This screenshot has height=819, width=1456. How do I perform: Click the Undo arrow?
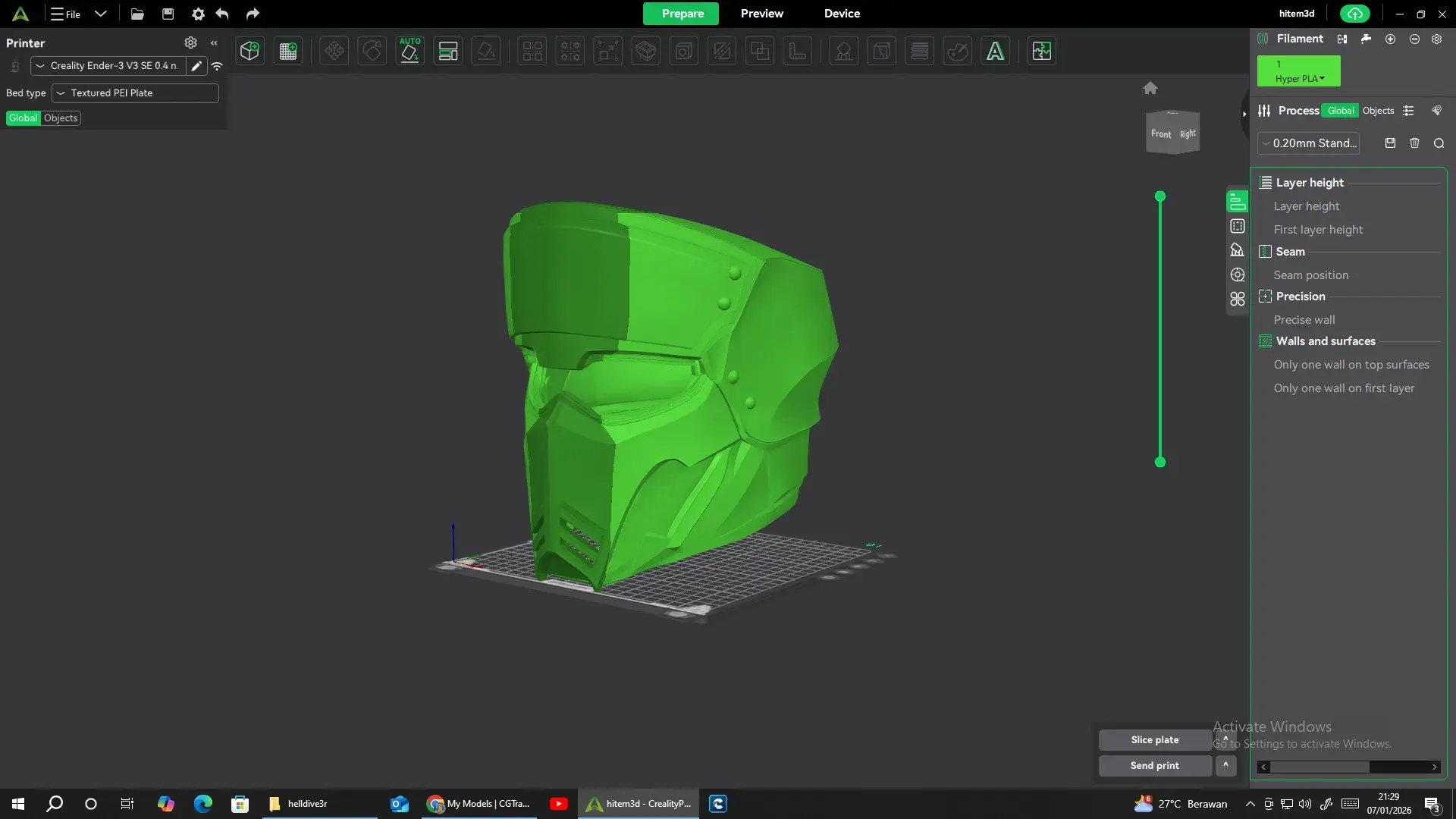pos(222,14)
